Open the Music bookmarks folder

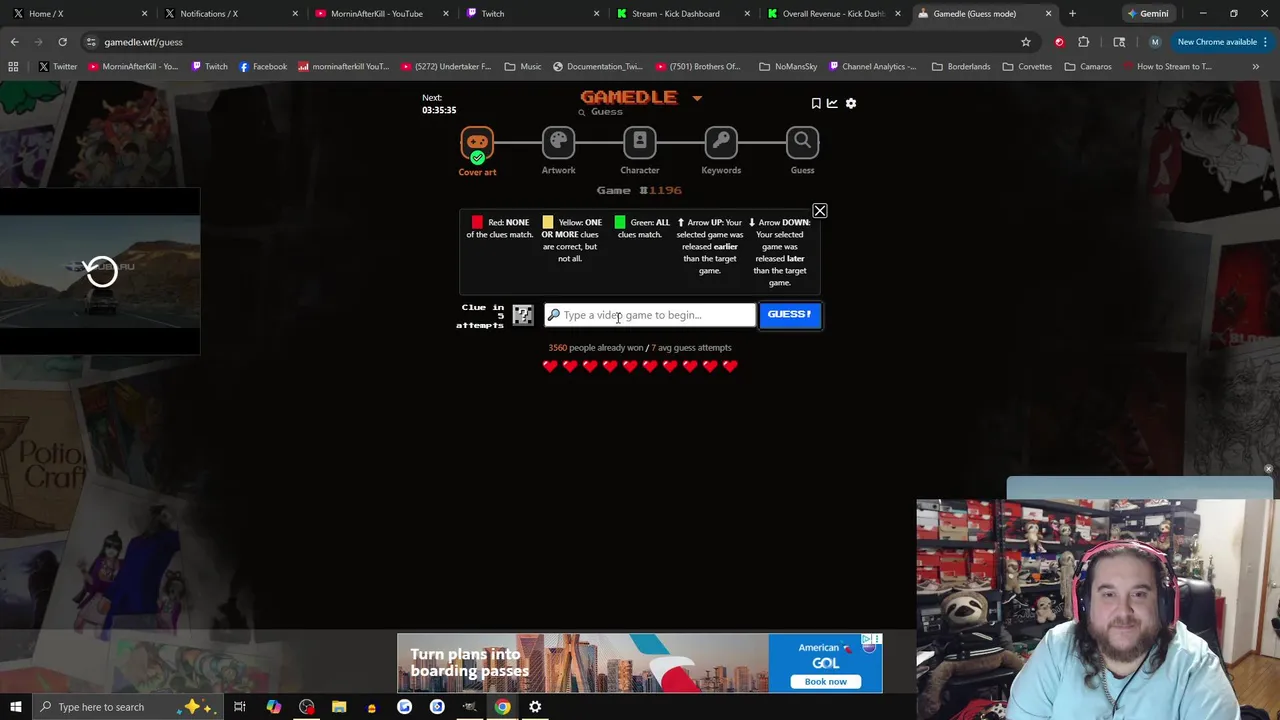[x=523, y=67]
